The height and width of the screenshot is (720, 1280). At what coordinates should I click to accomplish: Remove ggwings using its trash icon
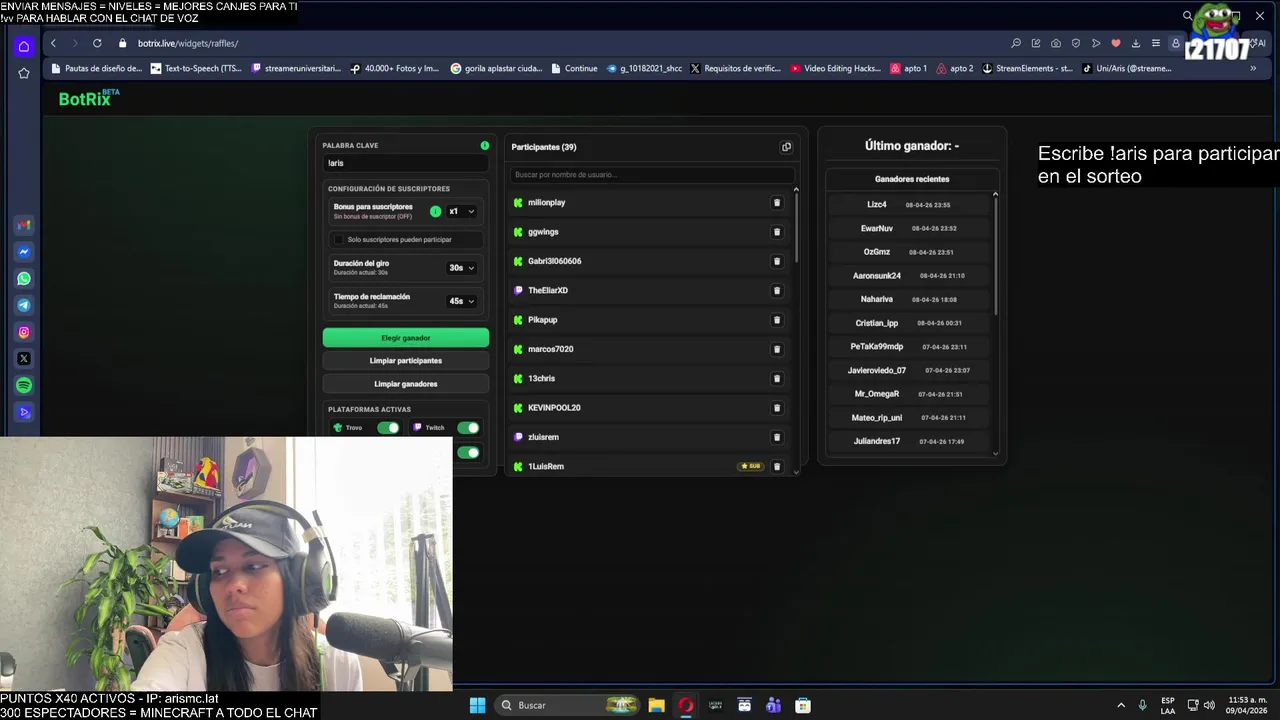click(777, 232)
